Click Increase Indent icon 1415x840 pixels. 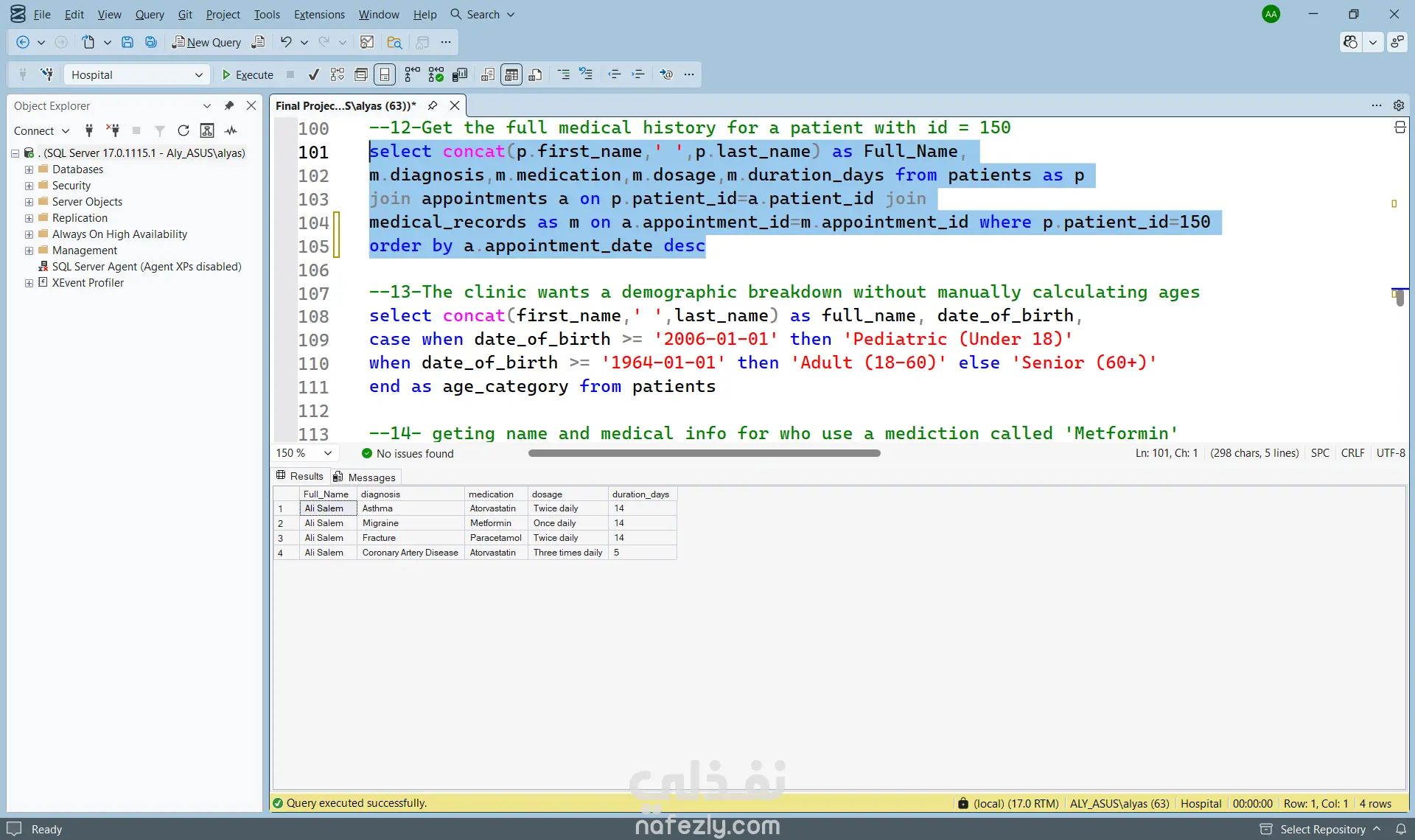[638, 74]
